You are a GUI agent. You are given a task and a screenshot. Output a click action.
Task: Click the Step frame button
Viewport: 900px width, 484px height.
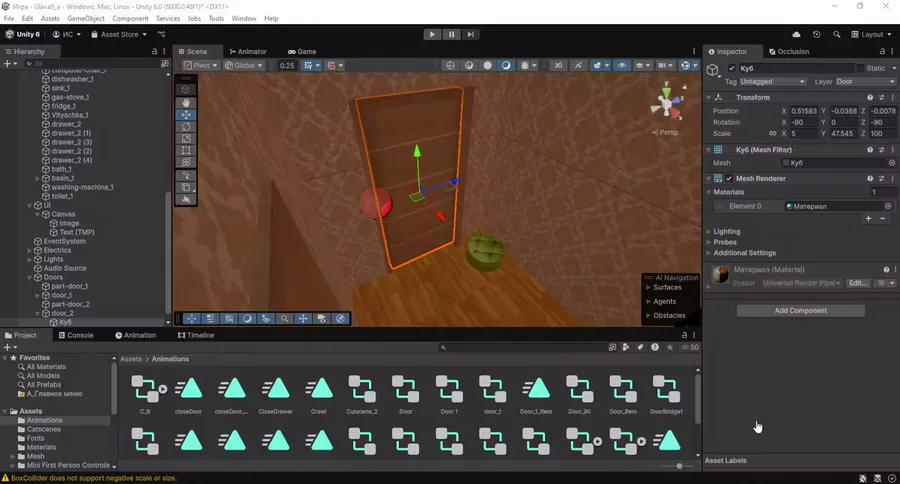point(470,34)
